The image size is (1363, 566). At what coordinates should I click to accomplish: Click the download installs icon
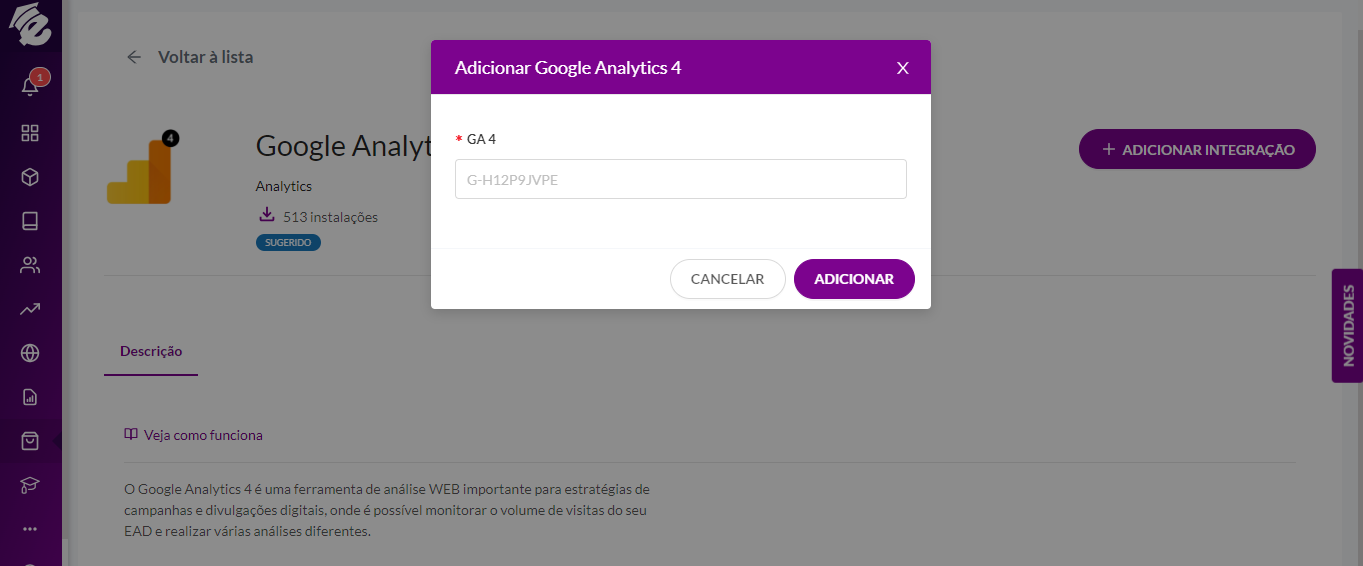pos(266,215)
